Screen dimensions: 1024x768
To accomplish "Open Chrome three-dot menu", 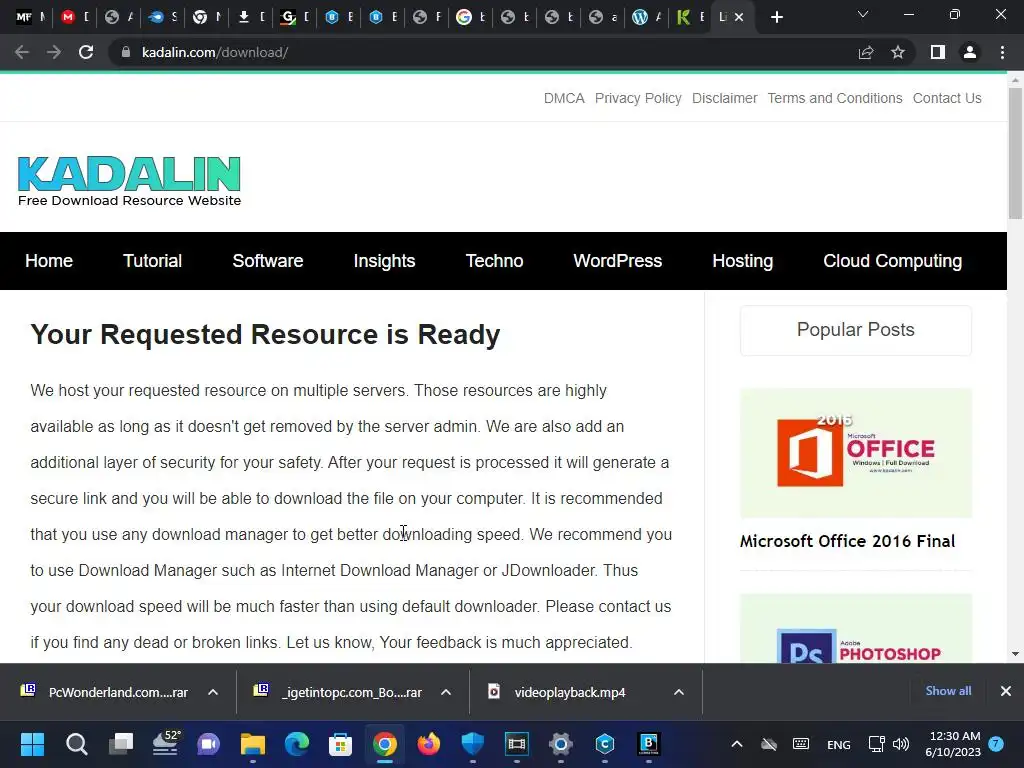I will 1002,52.
